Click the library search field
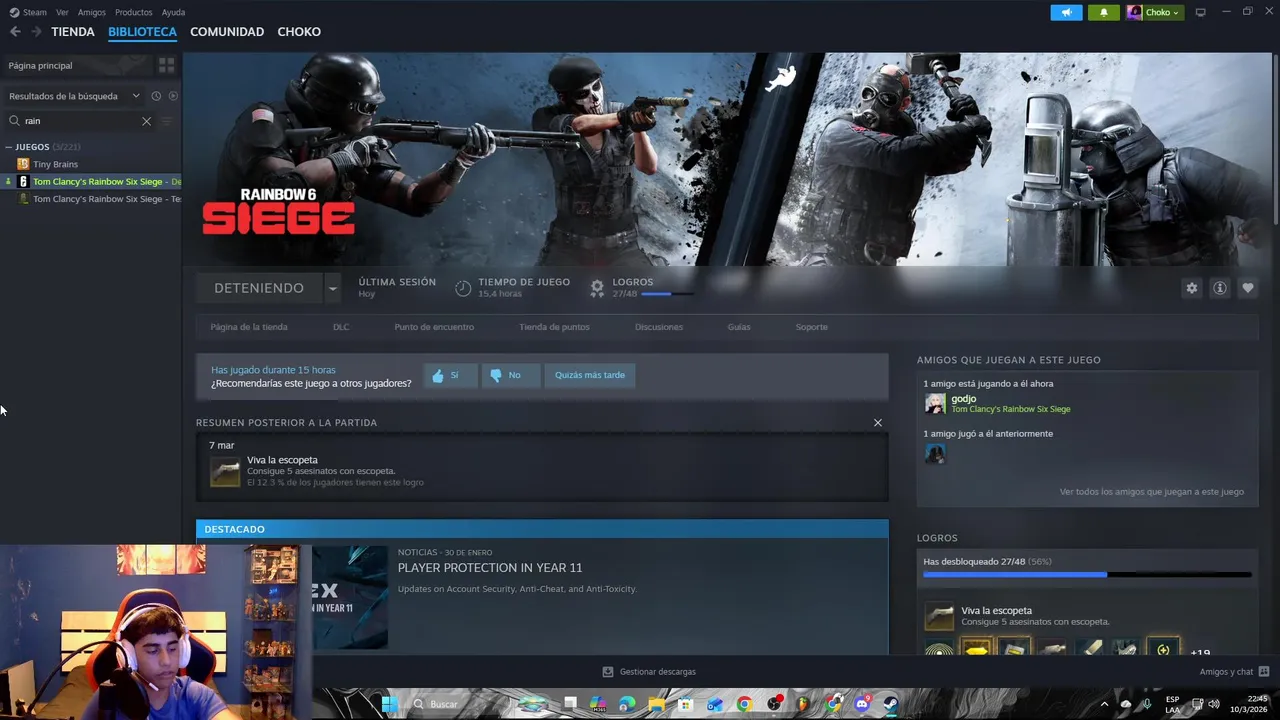 pos(78,121)
